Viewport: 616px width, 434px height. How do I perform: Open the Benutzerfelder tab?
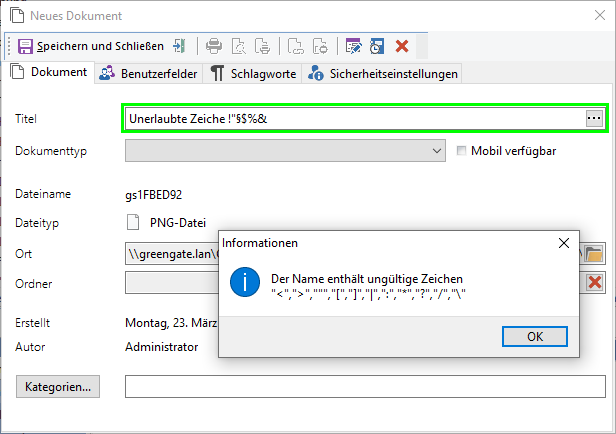click(x=148, y=73)
